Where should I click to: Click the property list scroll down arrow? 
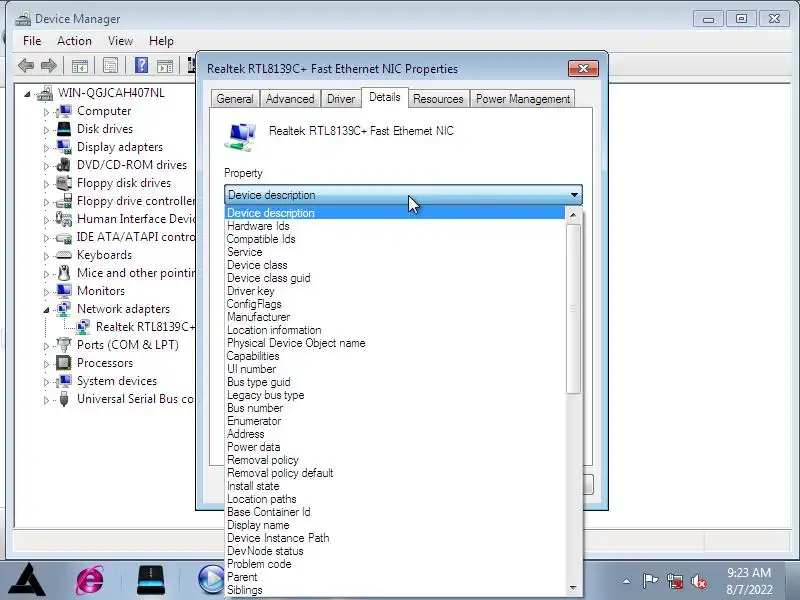pyautogui.click(x=573, y=588)
